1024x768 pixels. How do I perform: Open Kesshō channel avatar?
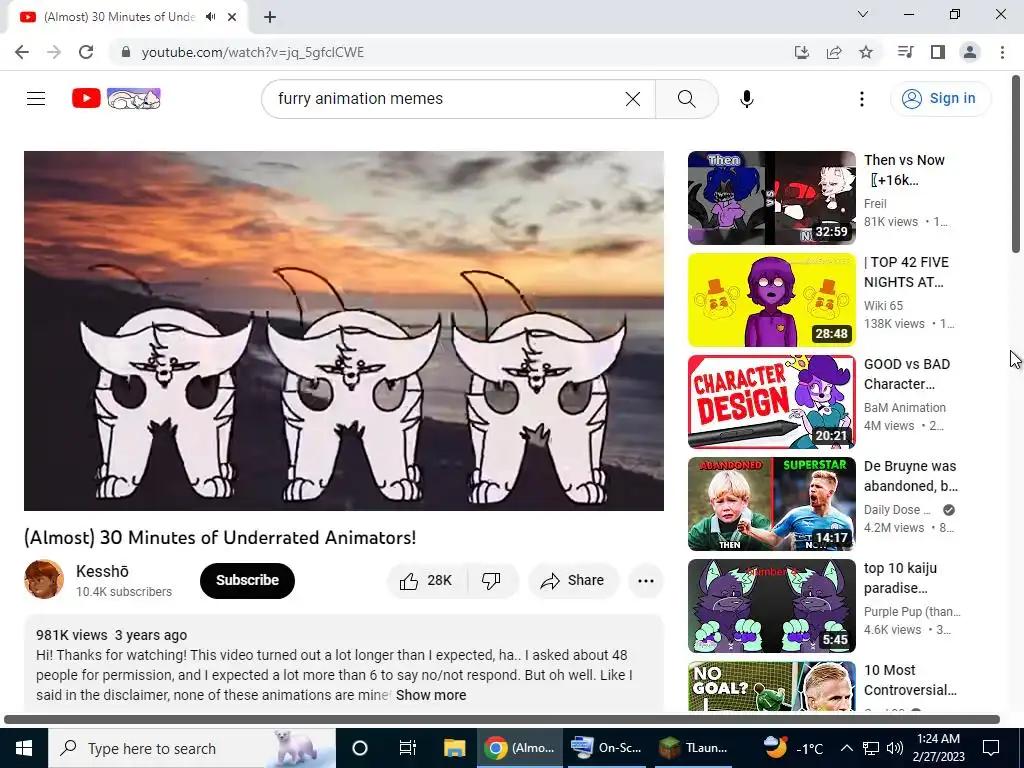44,579
